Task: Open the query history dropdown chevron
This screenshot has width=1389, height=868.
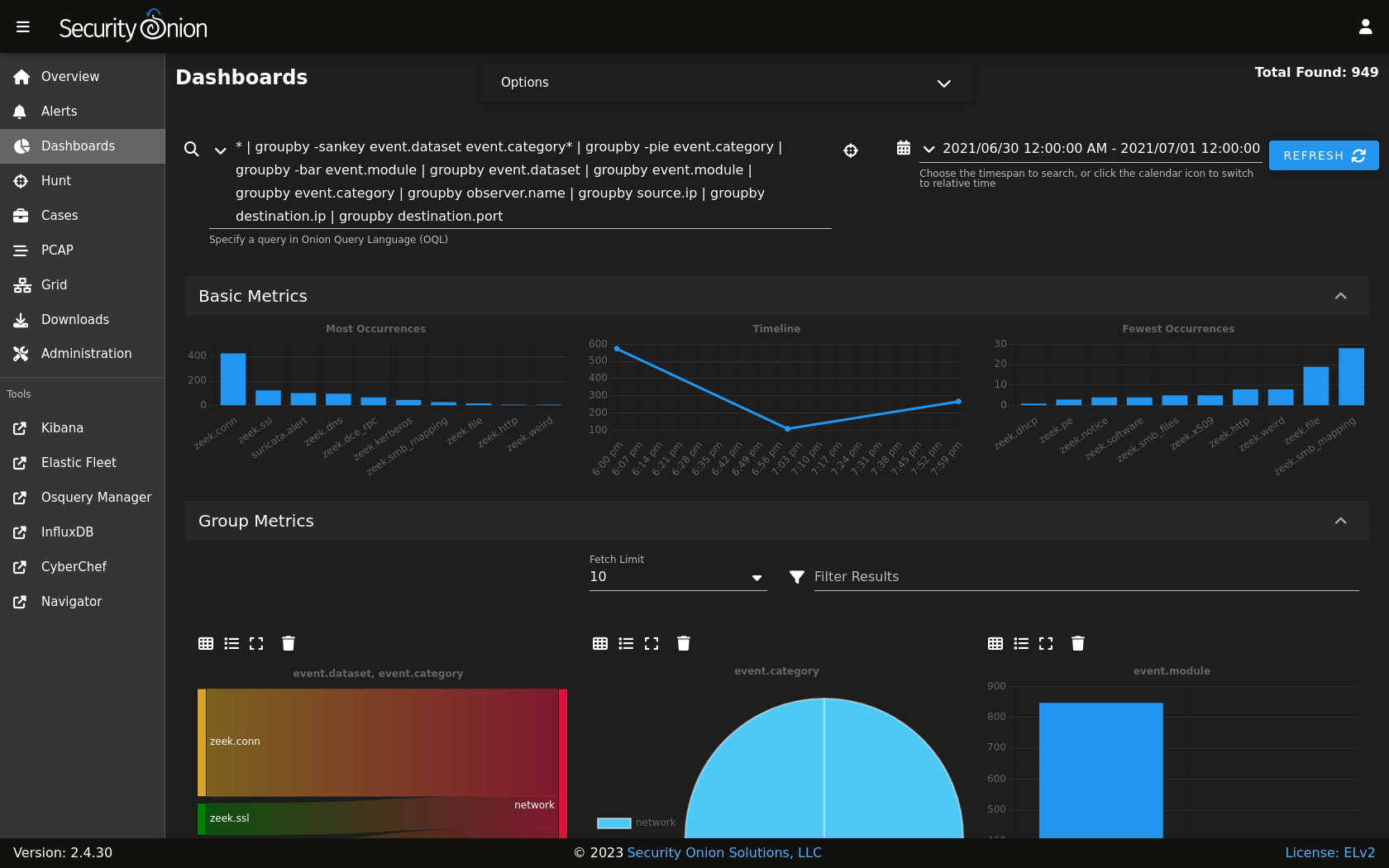Action: (x=220, y=150)
